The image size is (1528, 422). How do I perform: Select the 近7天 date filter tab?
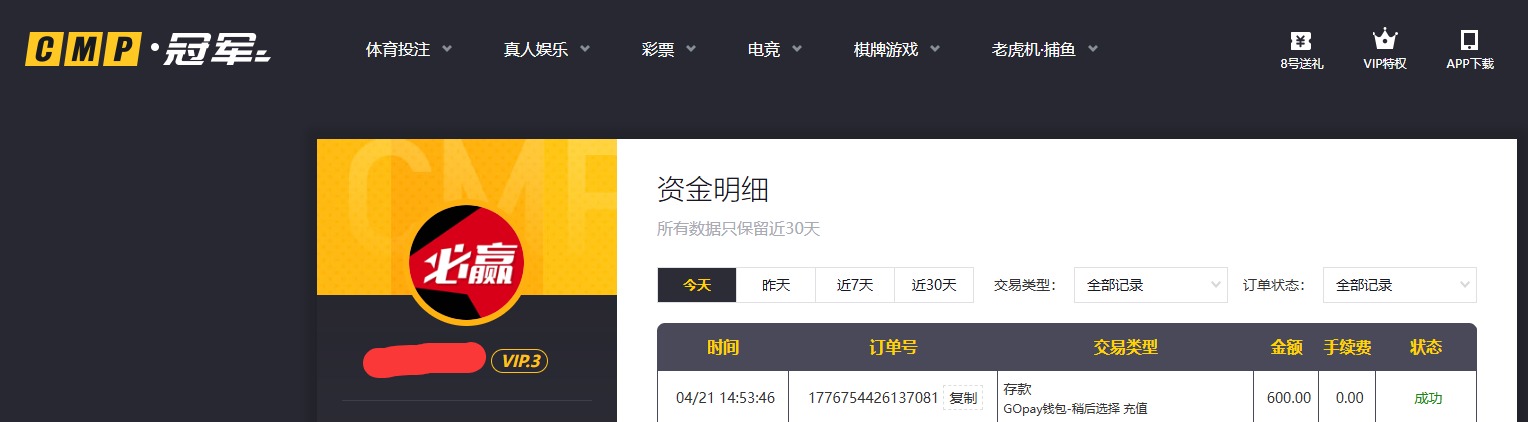855,285
